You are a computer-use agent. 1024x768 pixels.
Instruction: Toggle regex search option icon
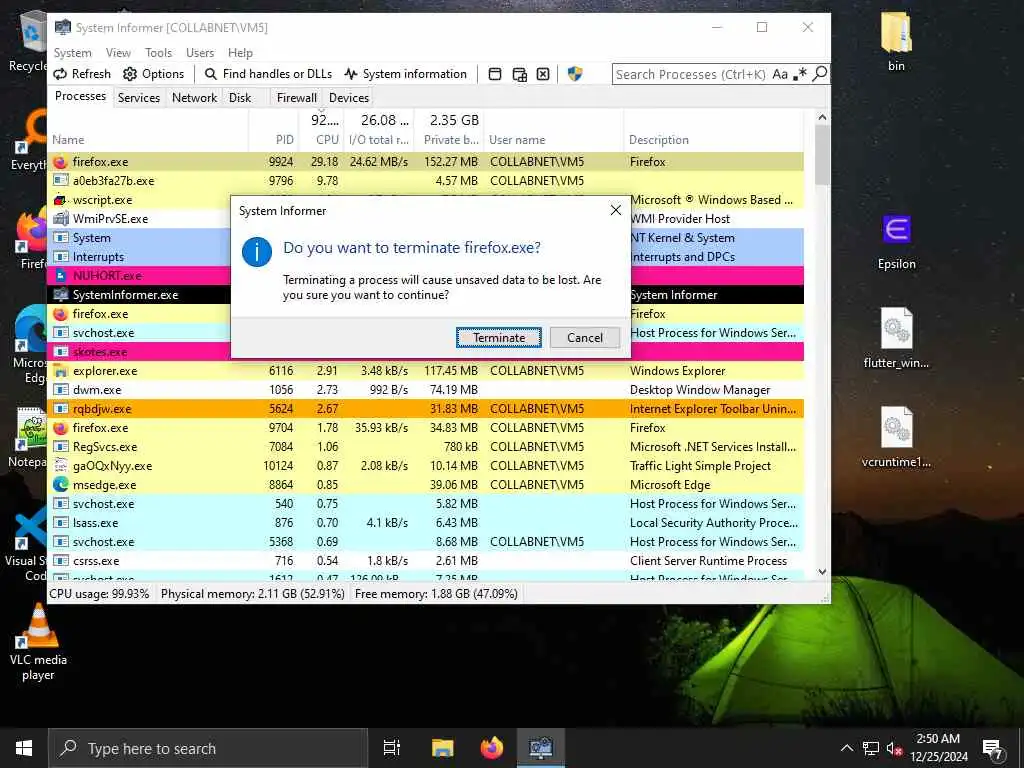[799, 74]
